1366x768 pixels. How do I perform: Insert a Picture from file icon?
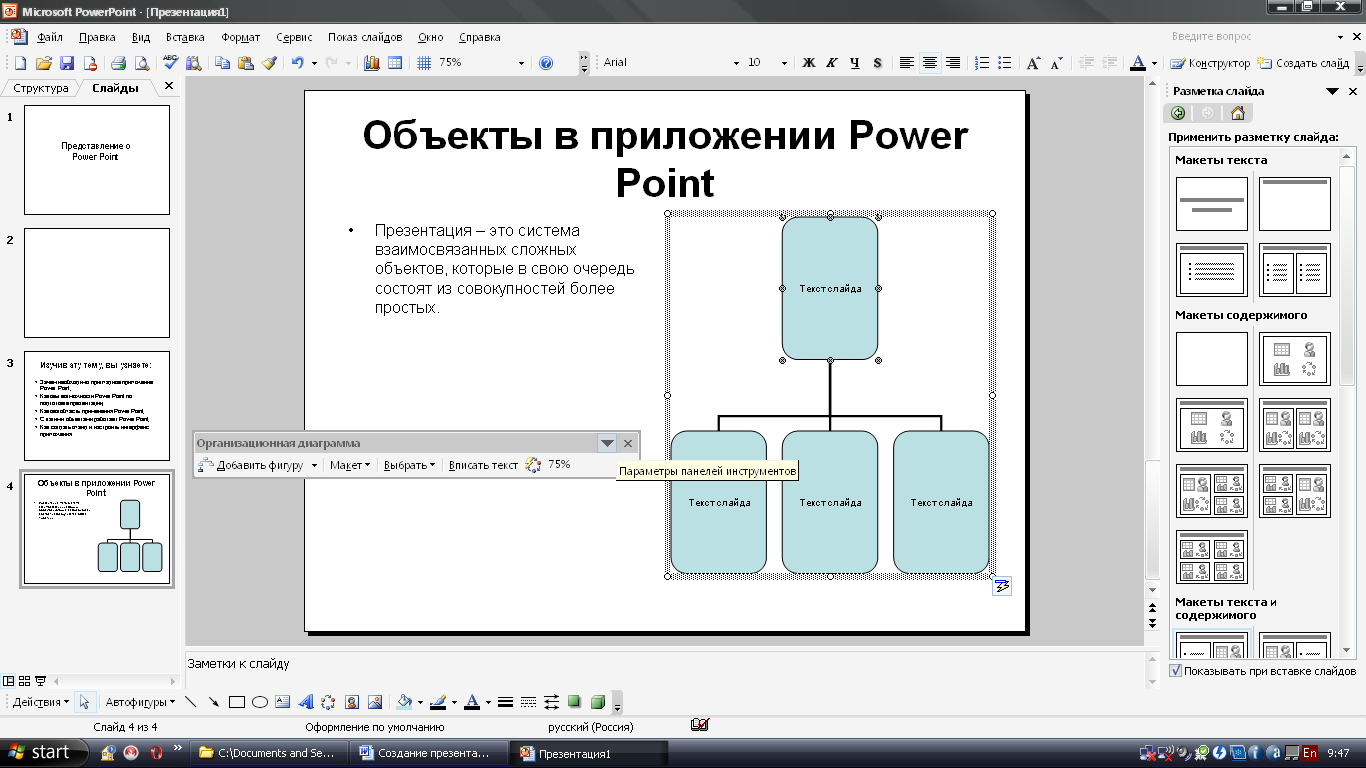pyautogui.click(x=375, y=702)
